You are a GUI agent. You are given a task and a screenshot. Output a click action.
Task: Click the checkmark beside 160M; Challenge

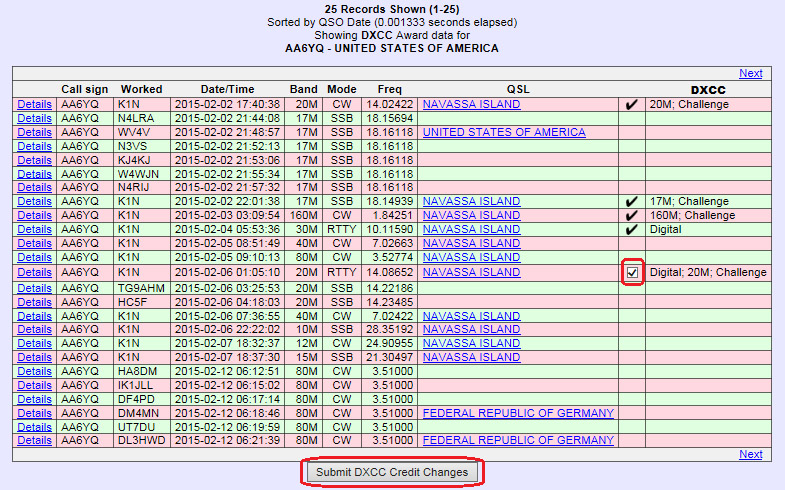pos(631,216)
